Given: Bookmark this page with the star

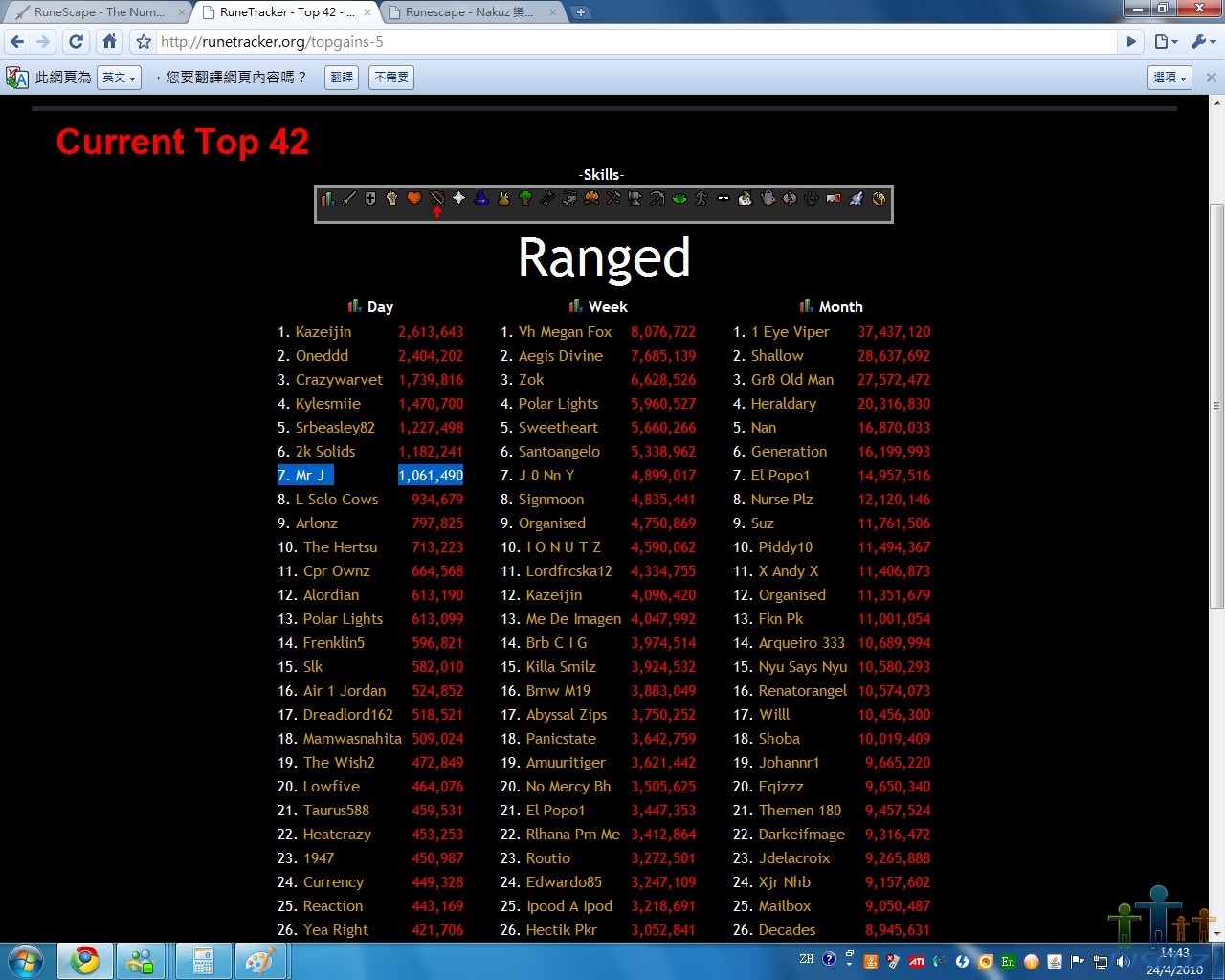Looking at the screenshot, I should [x=144, y=42].
